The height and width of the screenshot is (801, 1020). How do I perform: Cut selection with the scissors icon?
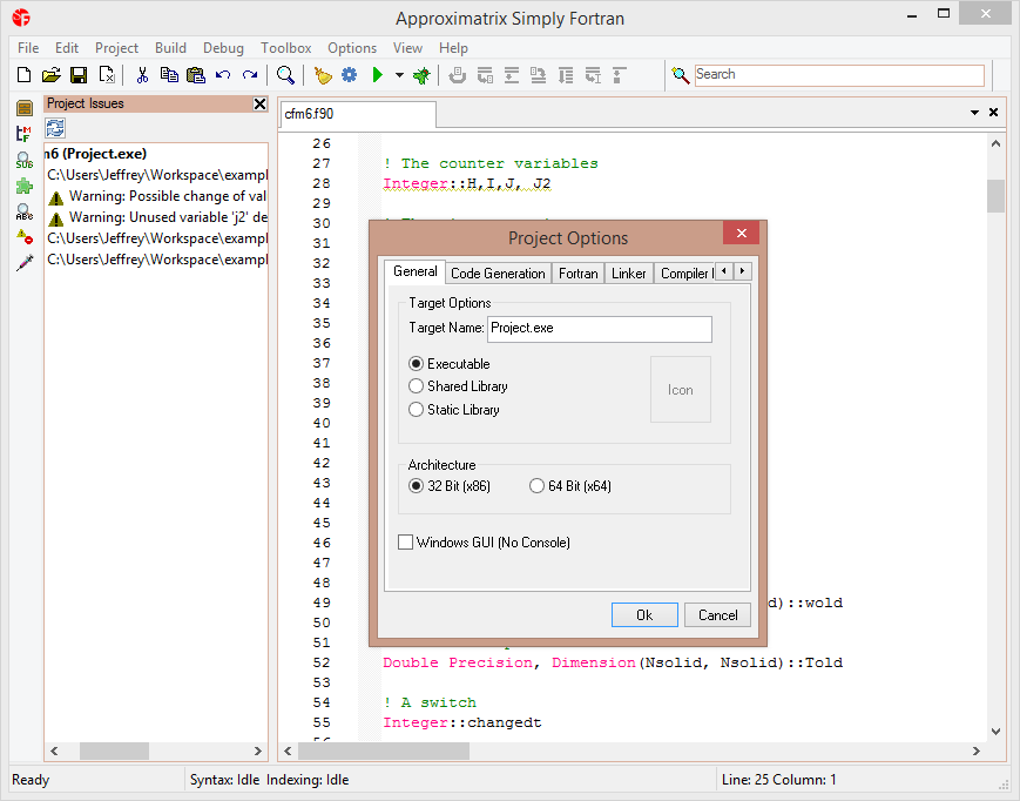(142, 75)
